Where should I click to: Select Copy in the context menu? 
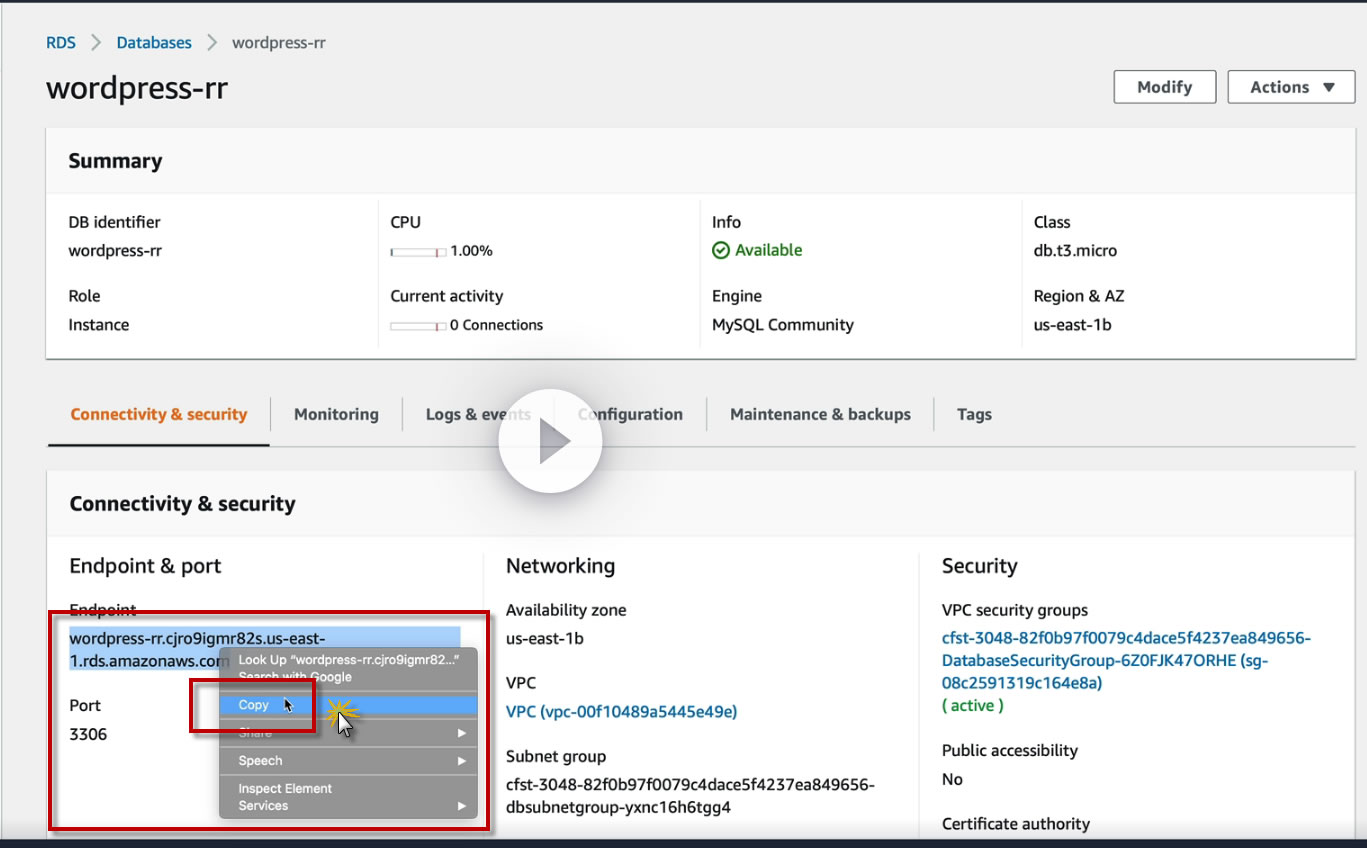click(254, 705)
